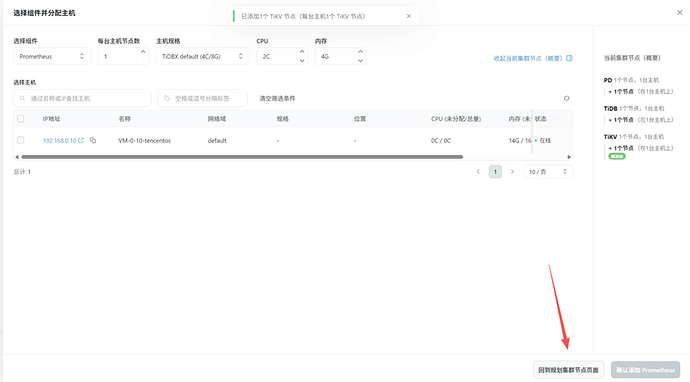Select the VM-0-10-tencentos host checkbox
The height and width of the screenshot is (382, 690).
pos(21,140)
